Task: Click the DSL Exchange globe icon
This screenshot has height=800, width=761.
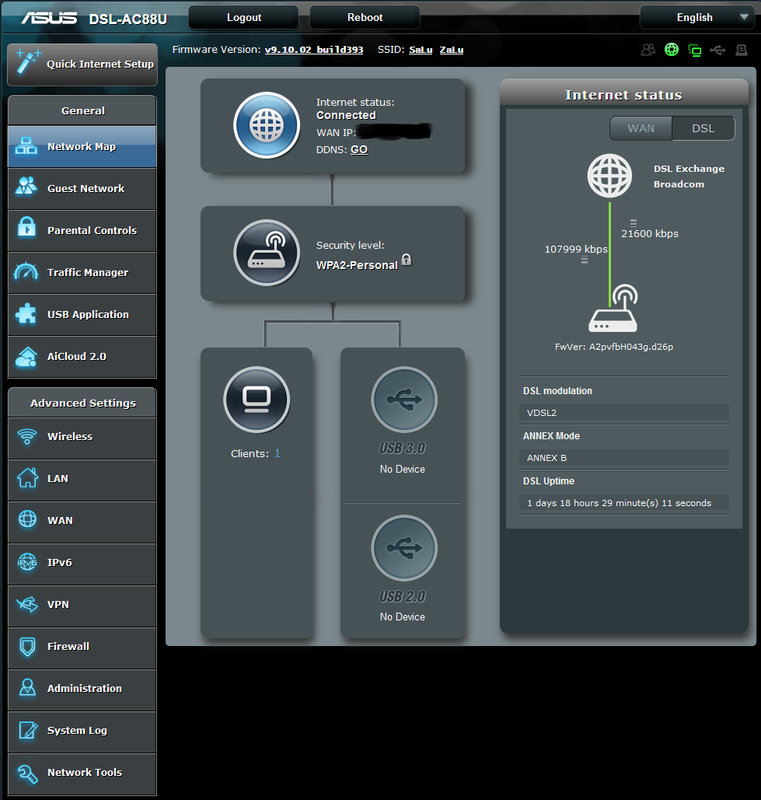Action: tap(610, 176)
